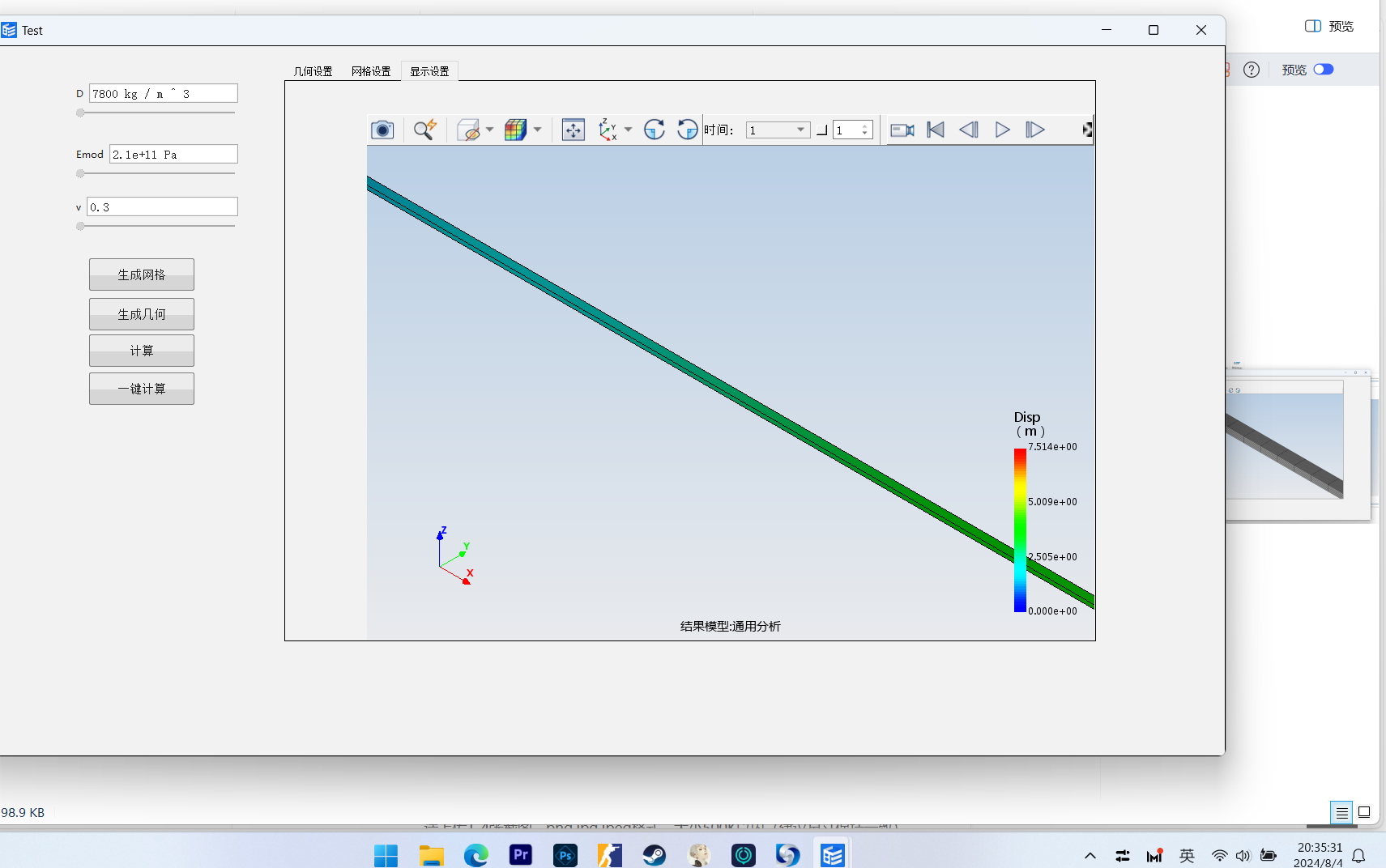Click the XYZ axis orientation icon
This screenshot has height=868, width=1386.
click(608, 130)
